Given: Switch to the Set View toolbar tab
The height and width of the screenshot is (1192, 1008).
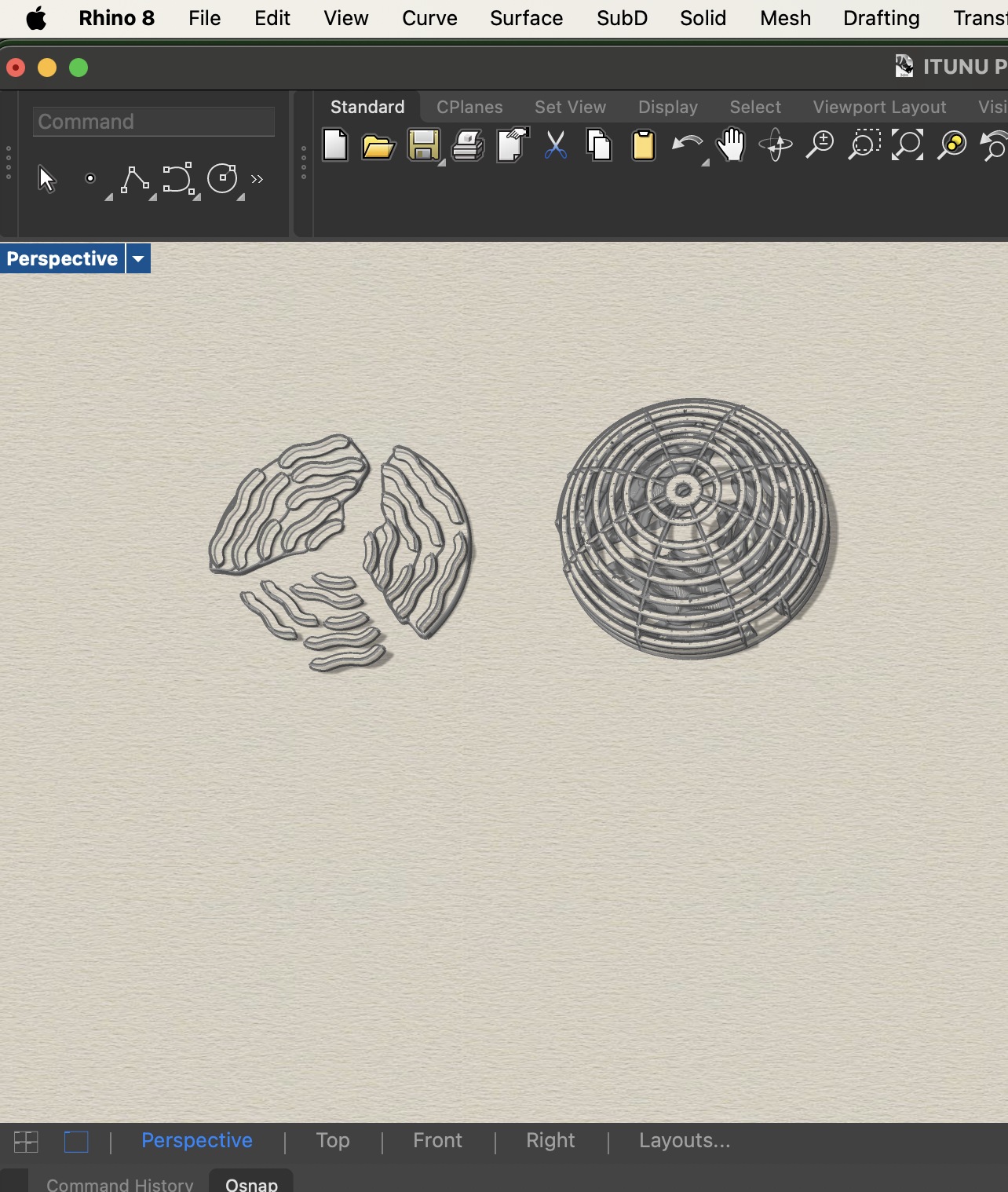Looking at the screenshot, I should click(x=570, y=107).
